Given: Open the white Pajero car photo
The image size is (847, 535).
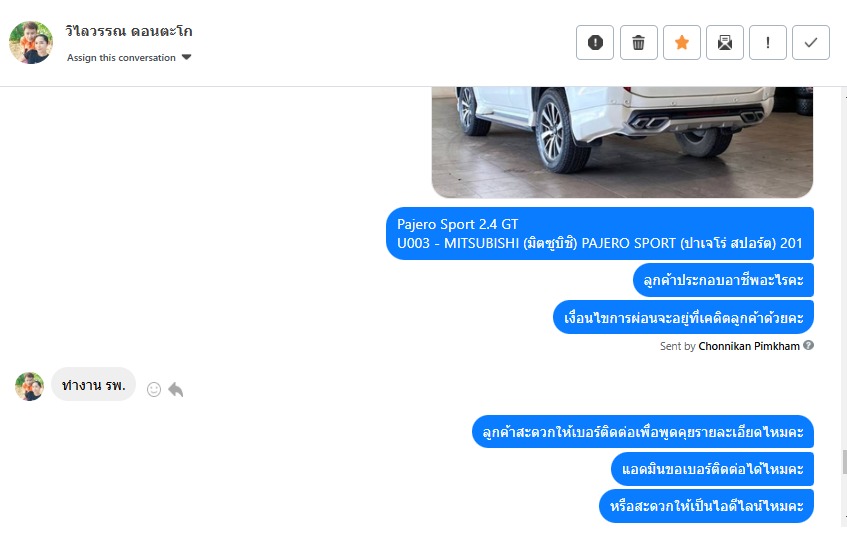Looking at the screenshot, I should tap(622, 142).
